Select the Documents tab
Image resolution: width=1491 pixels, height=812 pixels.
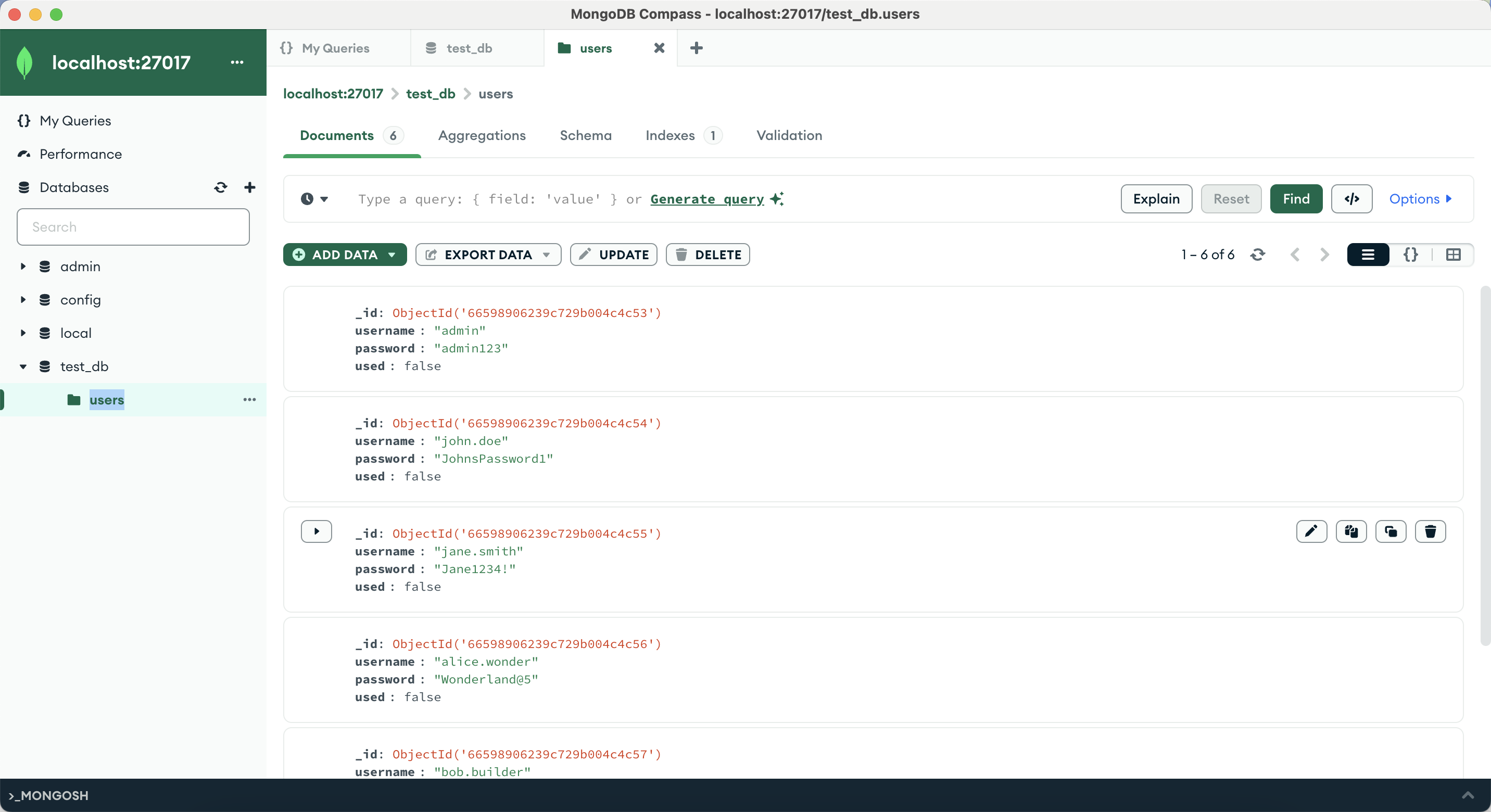point(351,135)
